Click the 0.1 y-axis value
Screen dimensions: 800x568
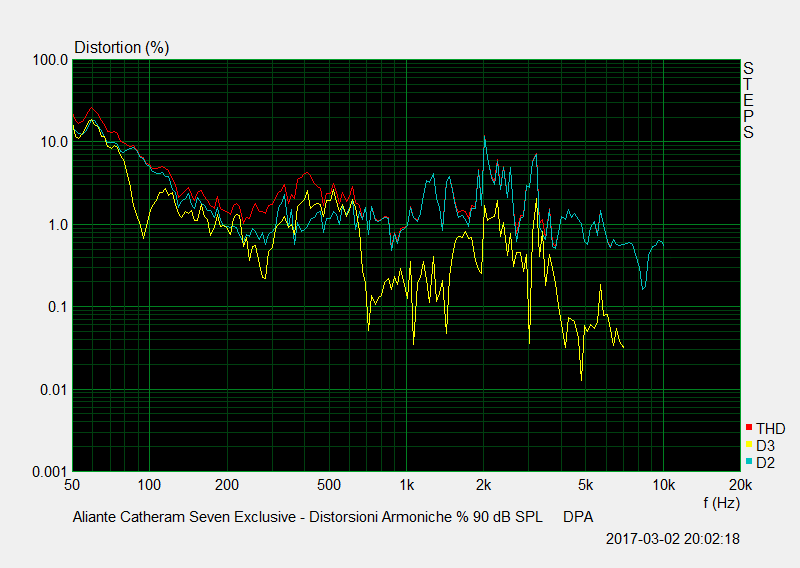[x=58, y=307]
